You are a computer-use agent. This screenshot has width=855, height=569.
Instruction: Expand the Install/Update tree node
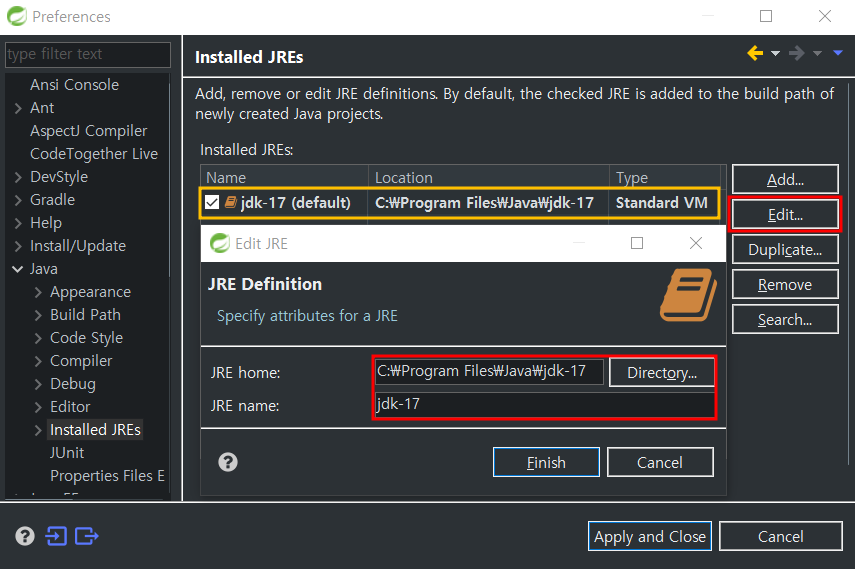(x=18, y=246)
